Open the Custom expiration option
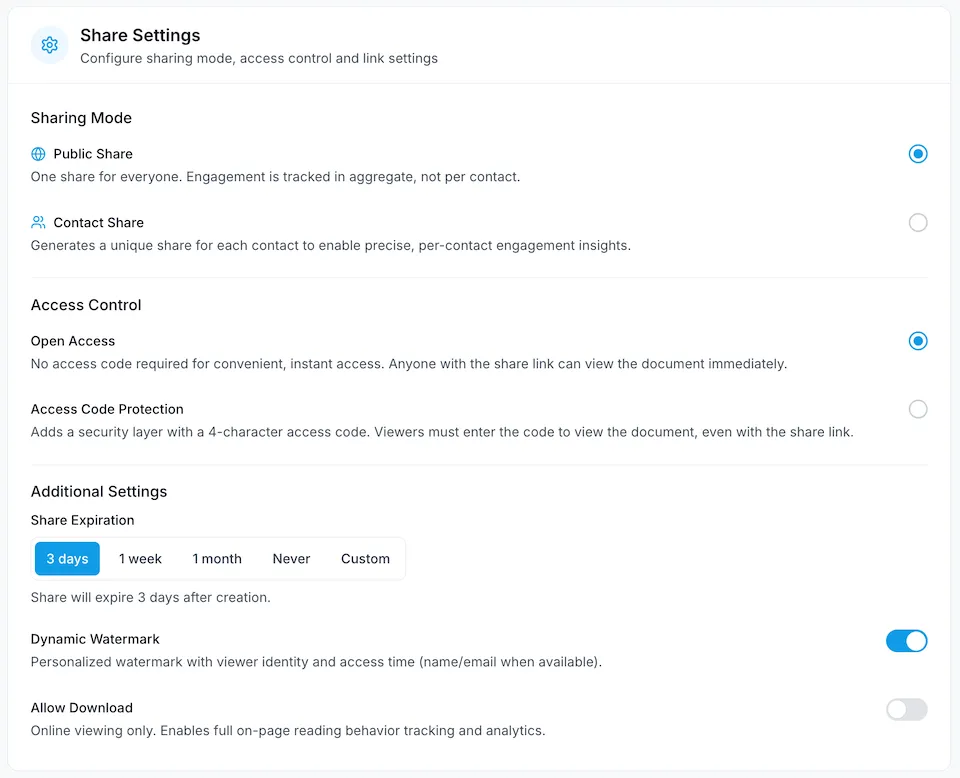Screen dimensions: 960x778 (365, 559)
